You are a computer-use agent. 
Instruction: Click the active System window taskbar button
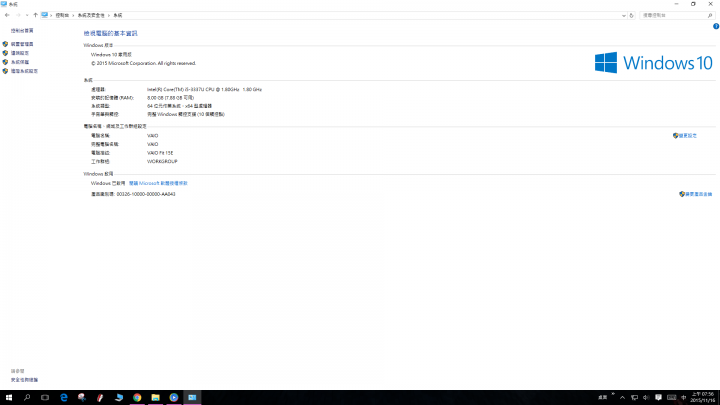pos(192,397)
